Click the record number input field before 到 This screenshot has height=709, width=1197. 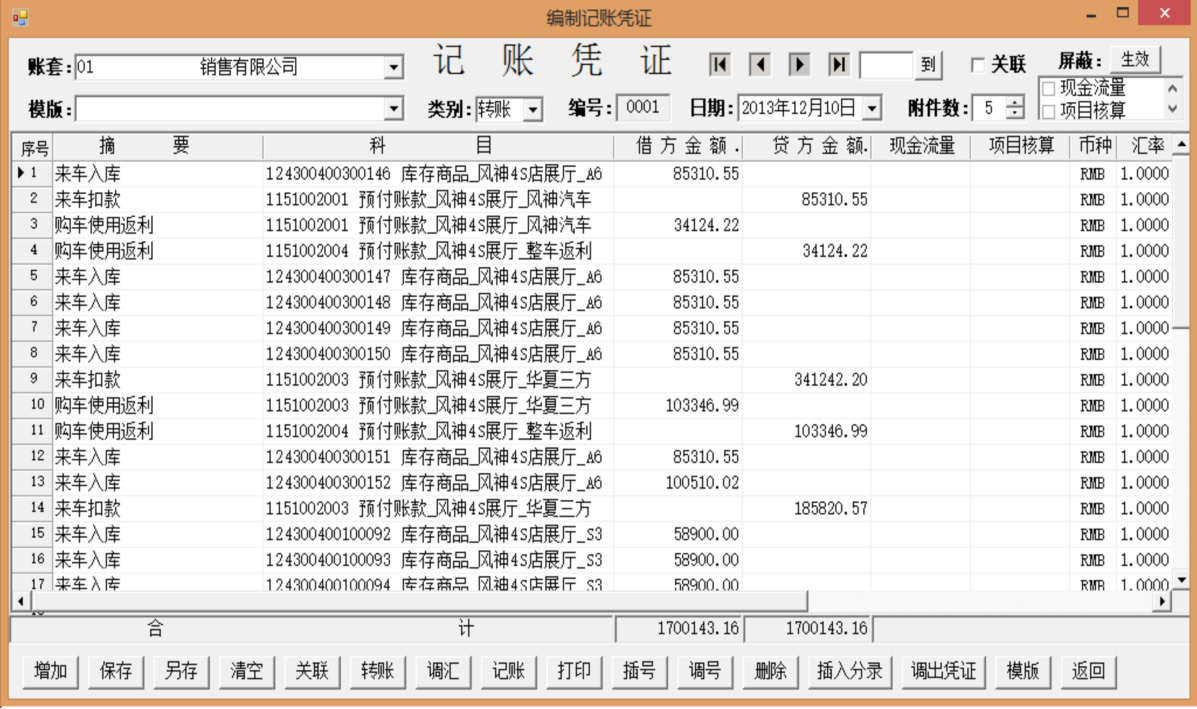pyautogui.click(x=885, y=66)
